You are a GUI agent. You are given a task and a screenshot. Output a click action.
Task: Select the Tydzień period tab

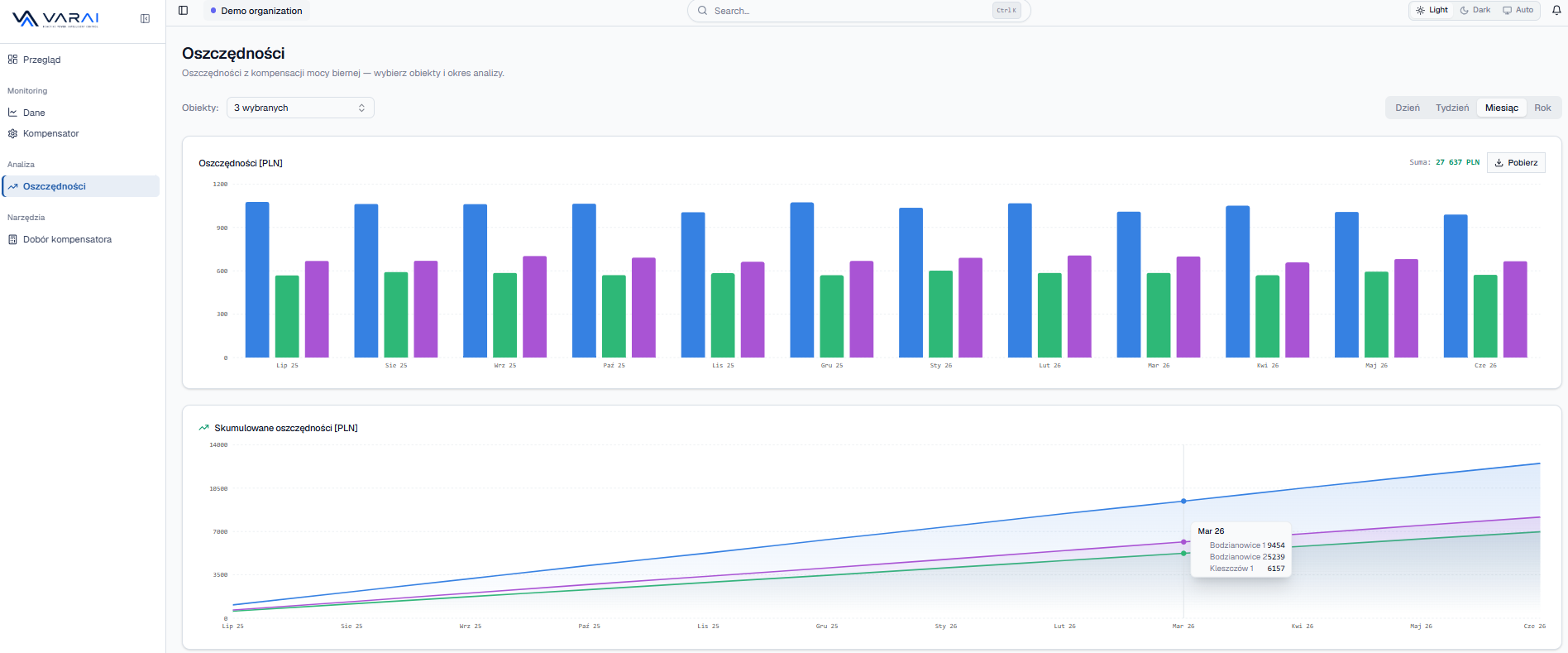(1452, 108)
